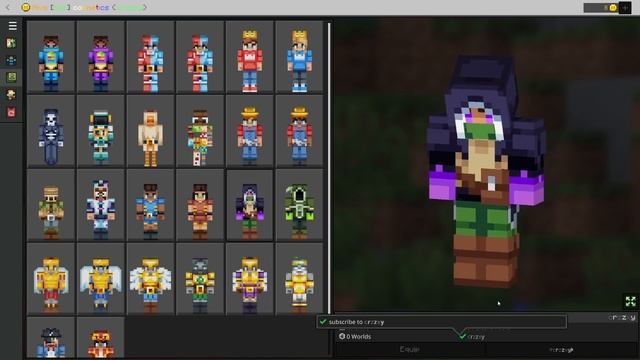This screenshot has width=640, height=360.
Task: Select the khaki safari explorer skin
Action: (51, 205)
